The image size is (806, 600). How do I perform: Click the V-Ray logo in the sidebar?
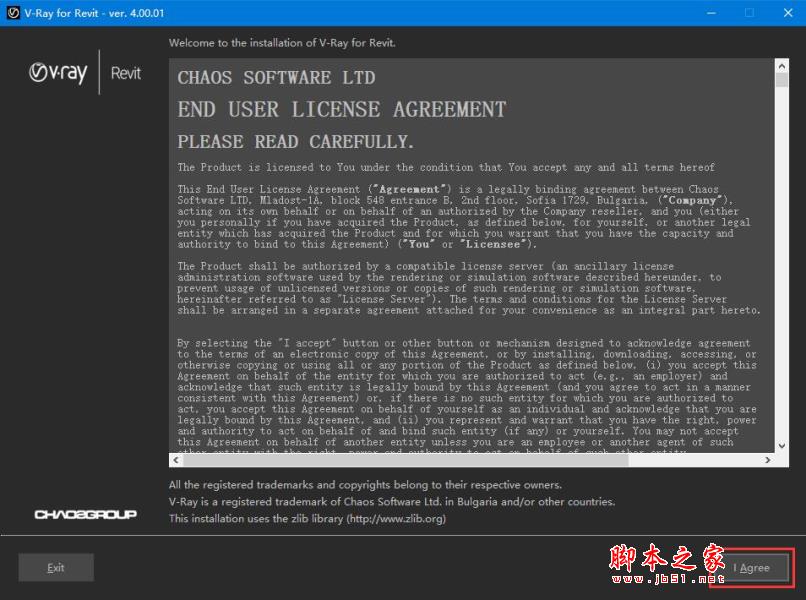coord(58,72)
